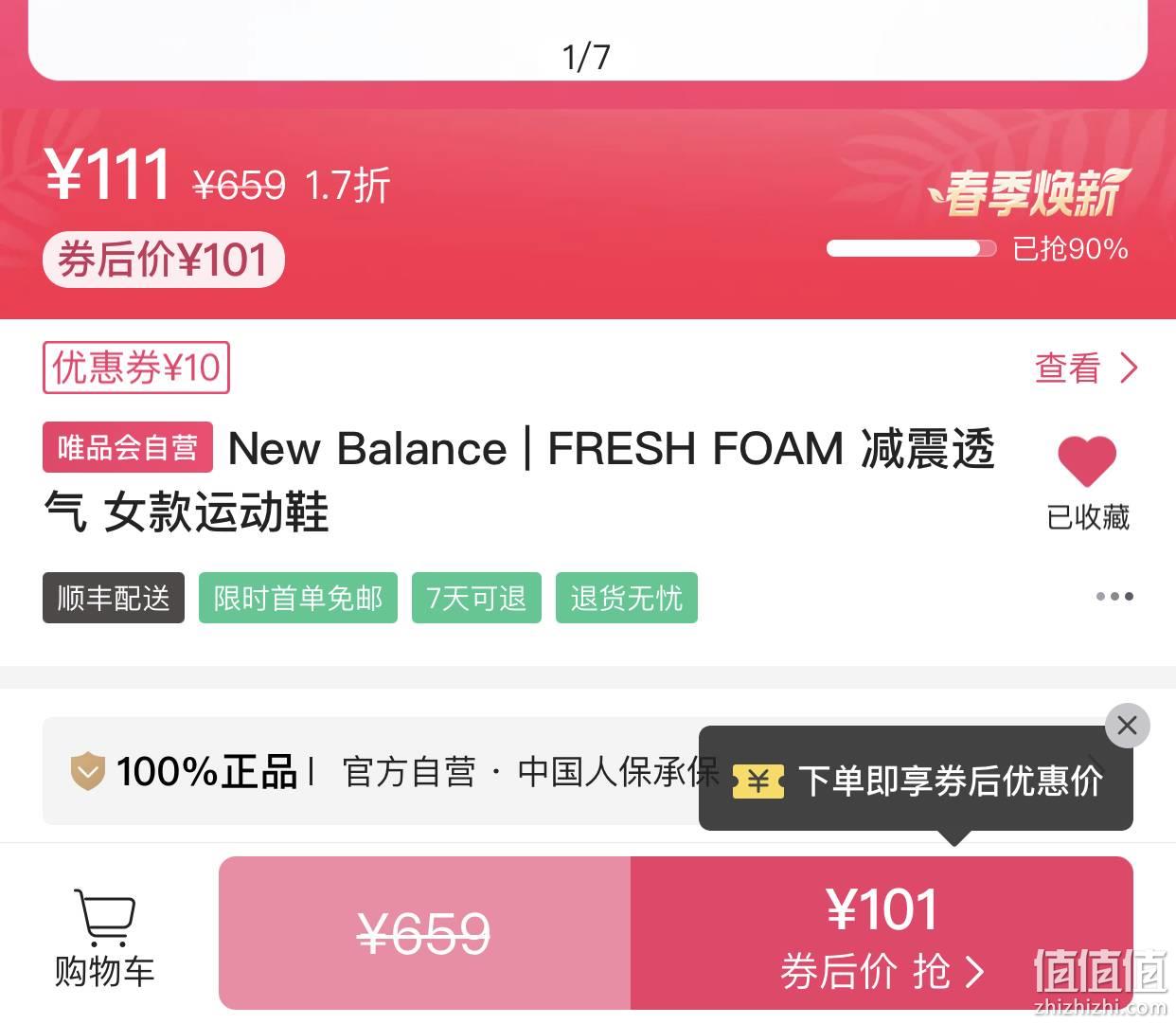Toggle the heart favorite icon (已收藏)
1176x1024 pixels.
(x=1087, y=463)
